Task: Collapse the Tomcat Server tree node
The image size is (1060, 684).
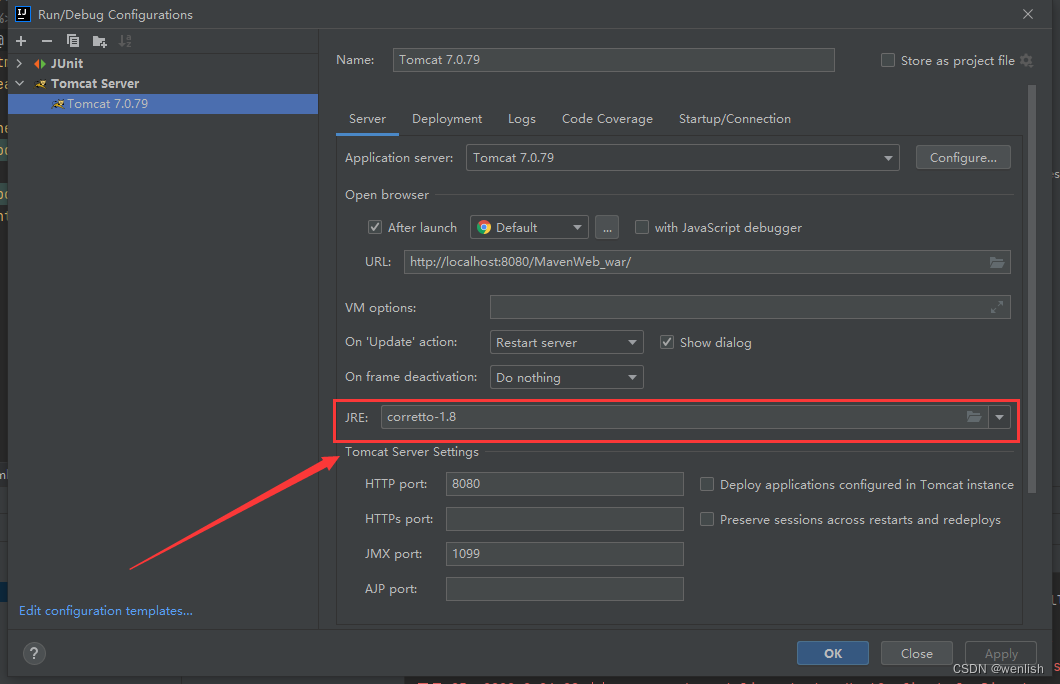Action: [x=20, y=83]
